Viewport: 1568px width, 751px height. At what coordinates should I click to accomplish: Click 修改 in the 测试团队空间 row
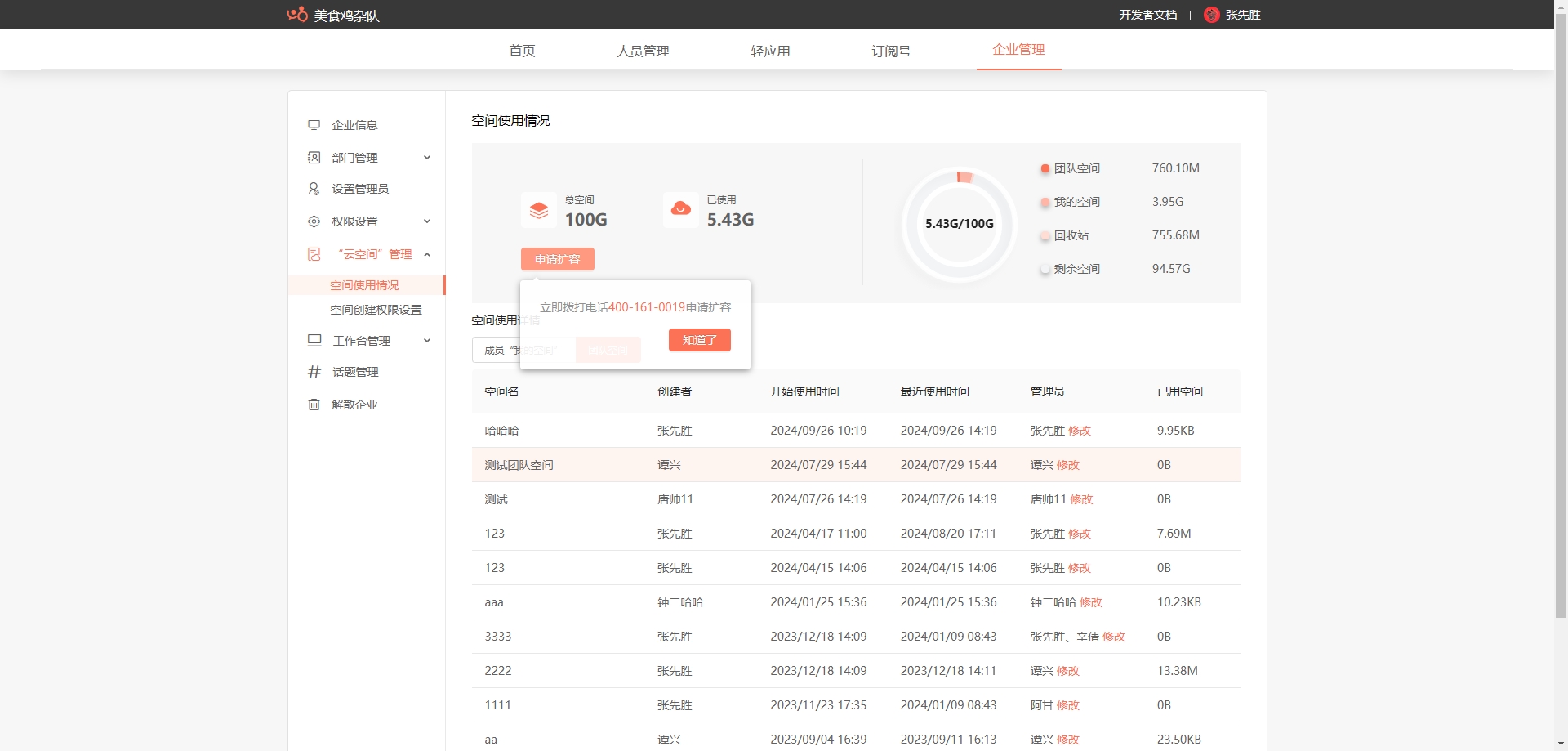click(1068, 465)
